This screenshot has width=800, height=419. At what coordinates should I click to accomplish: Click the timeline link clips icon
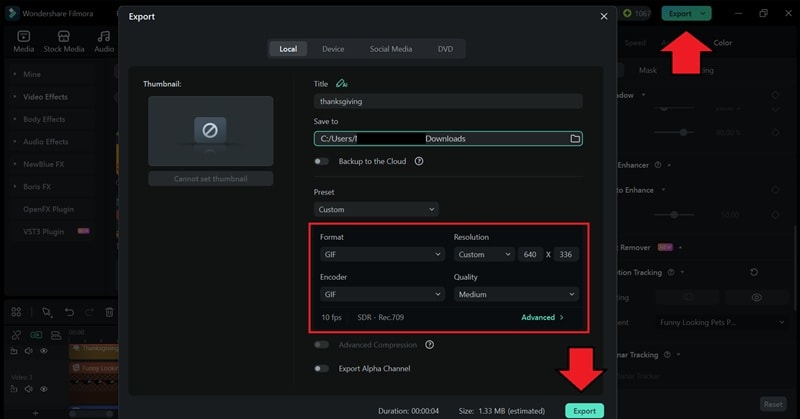pyautogui.click(x=16, y=335)
